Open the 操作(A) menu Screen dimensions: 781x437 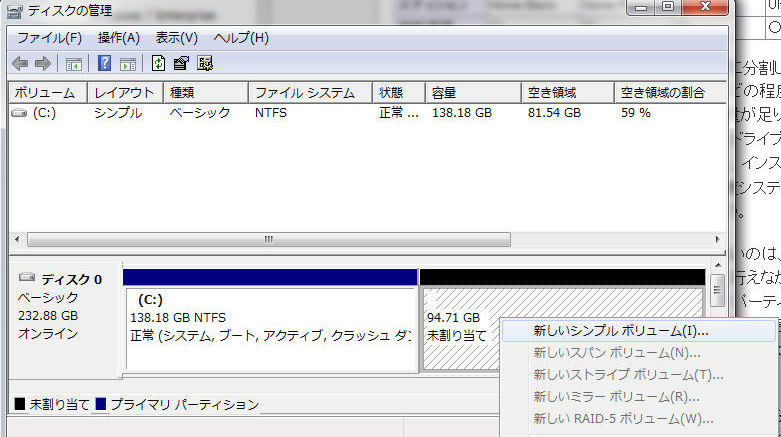[119, 38]
